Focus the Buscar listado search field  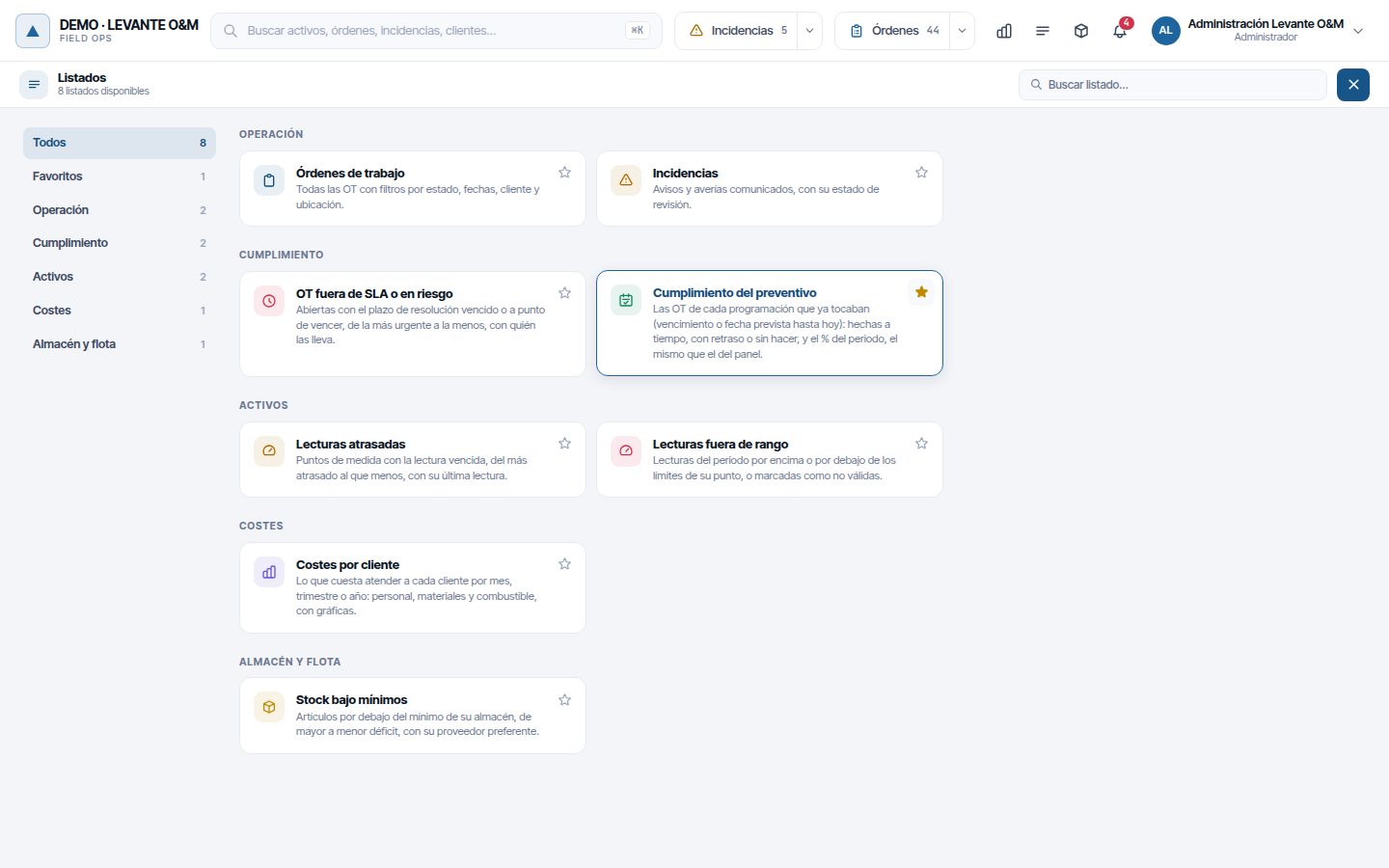coord(1173,85)
